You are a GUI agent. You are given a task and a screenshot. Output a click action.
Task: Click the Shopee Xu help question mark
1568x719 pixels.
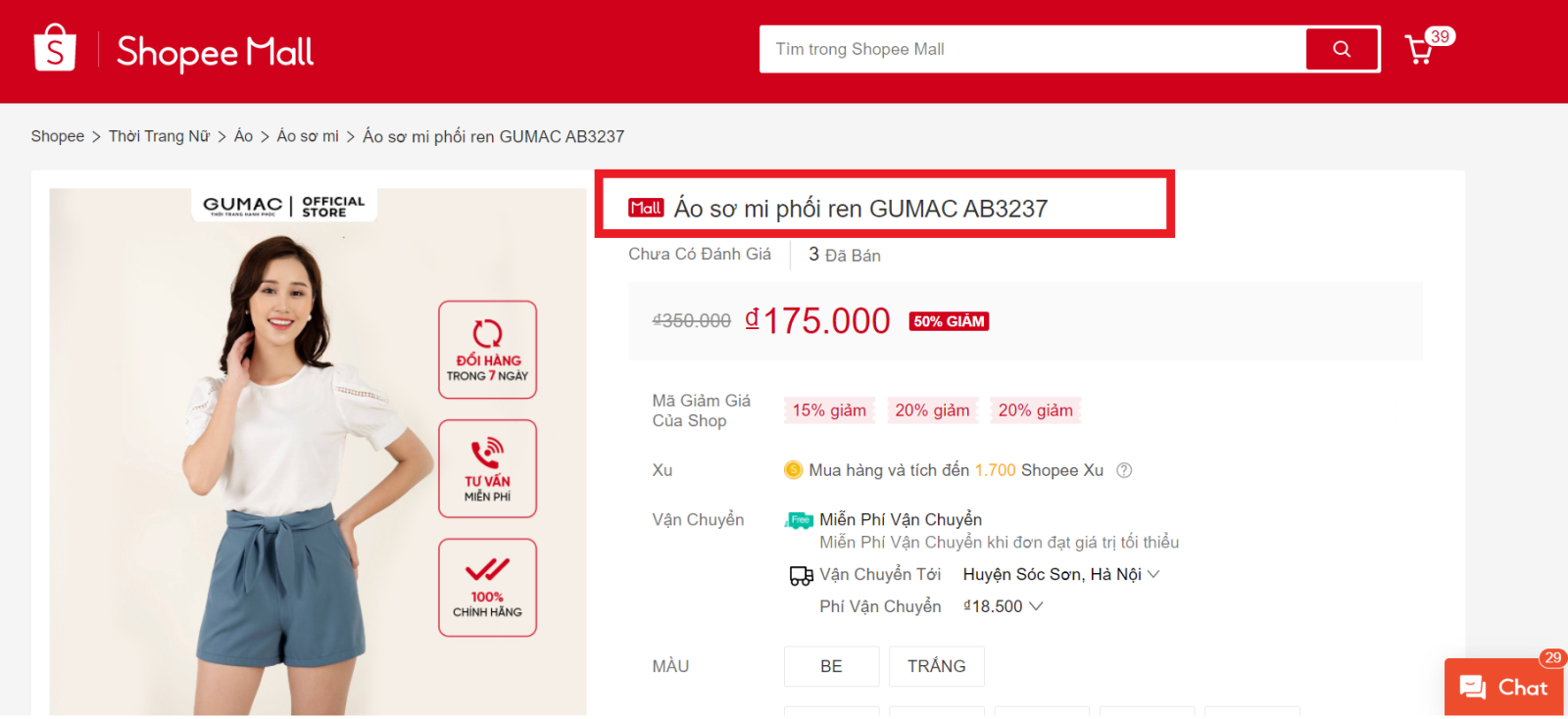point(1124,470)
